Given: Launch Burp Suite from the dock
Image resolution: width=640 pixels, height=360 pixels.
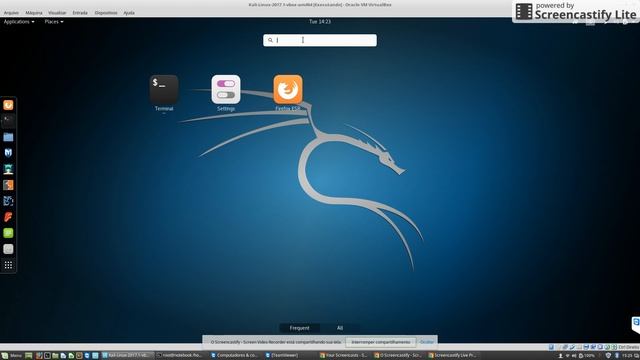Looking at the screenshot, I should tap(8, 185).
